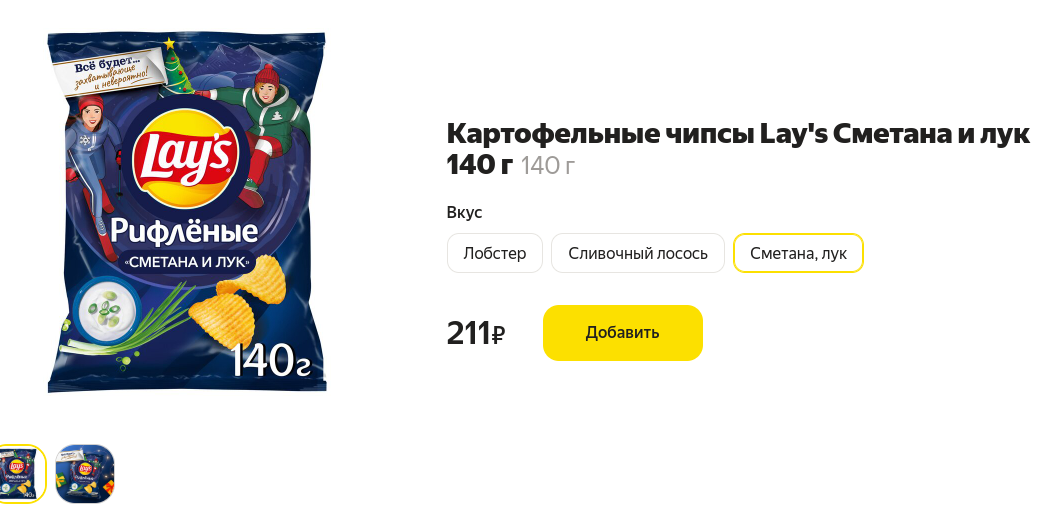Screen dimensions: 1044x522
Task: Select the Лобстер flavor option
Action: click(x=495, y=253)
